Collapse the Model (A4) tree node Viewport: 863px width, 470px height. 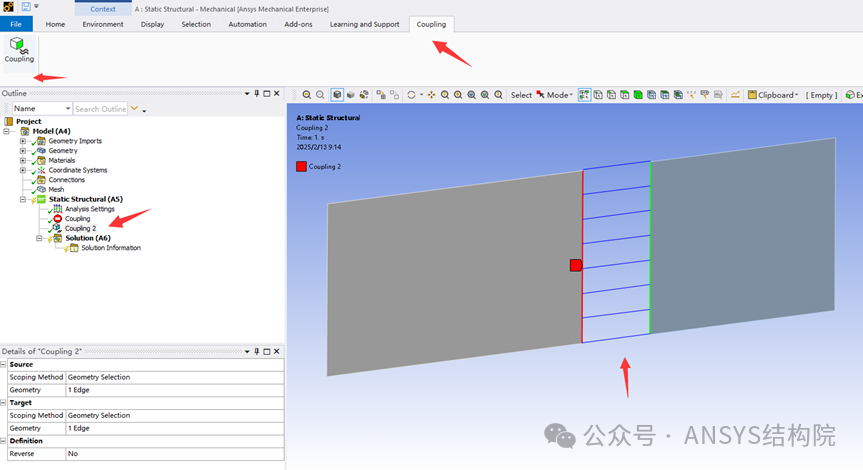pos(7,131)
